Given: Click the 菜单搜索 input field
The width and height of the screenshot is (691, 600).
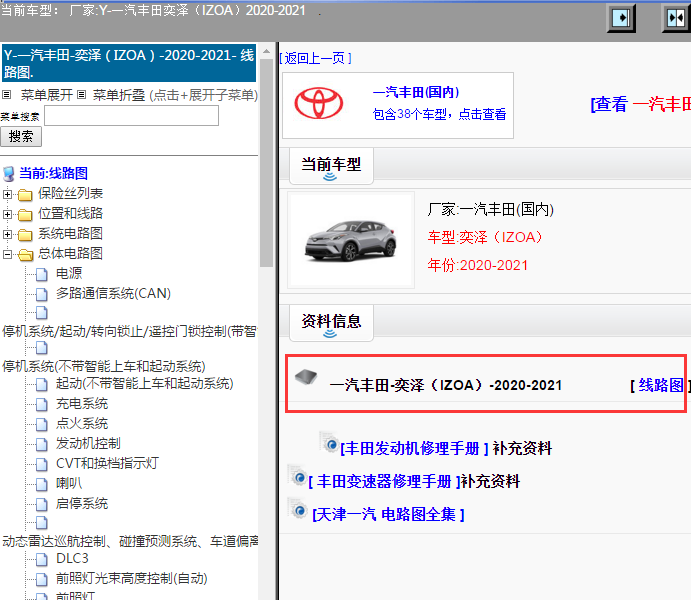Looking at the screenshot, I should [x=131, y=116].
